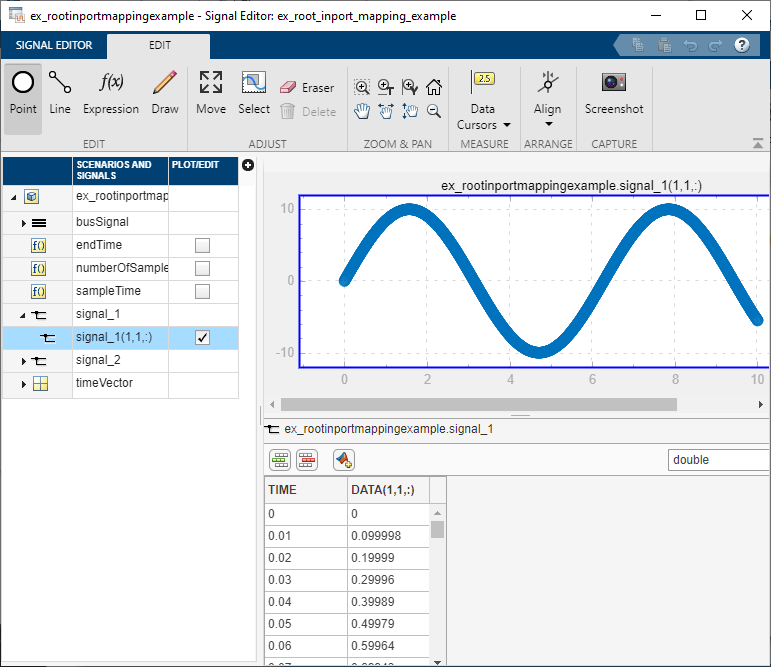This screenshot has width=771, height=667.
Task: Click the home reset-view icon
Action: pyautogui.click(x=434, y=87)
